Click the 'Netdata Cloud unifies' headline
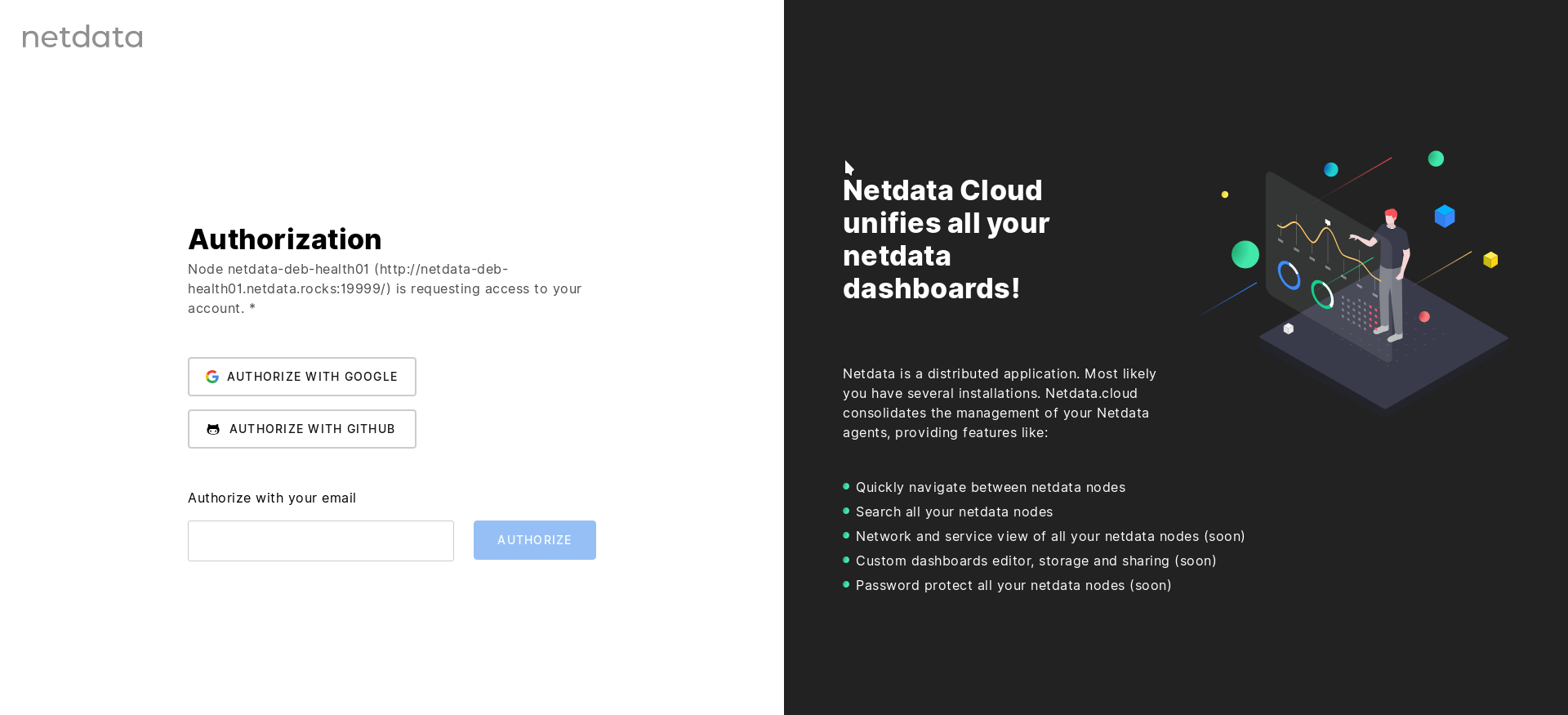Image resolution: width=1568 pixels, height=715 pixels. tap(946, 239)
